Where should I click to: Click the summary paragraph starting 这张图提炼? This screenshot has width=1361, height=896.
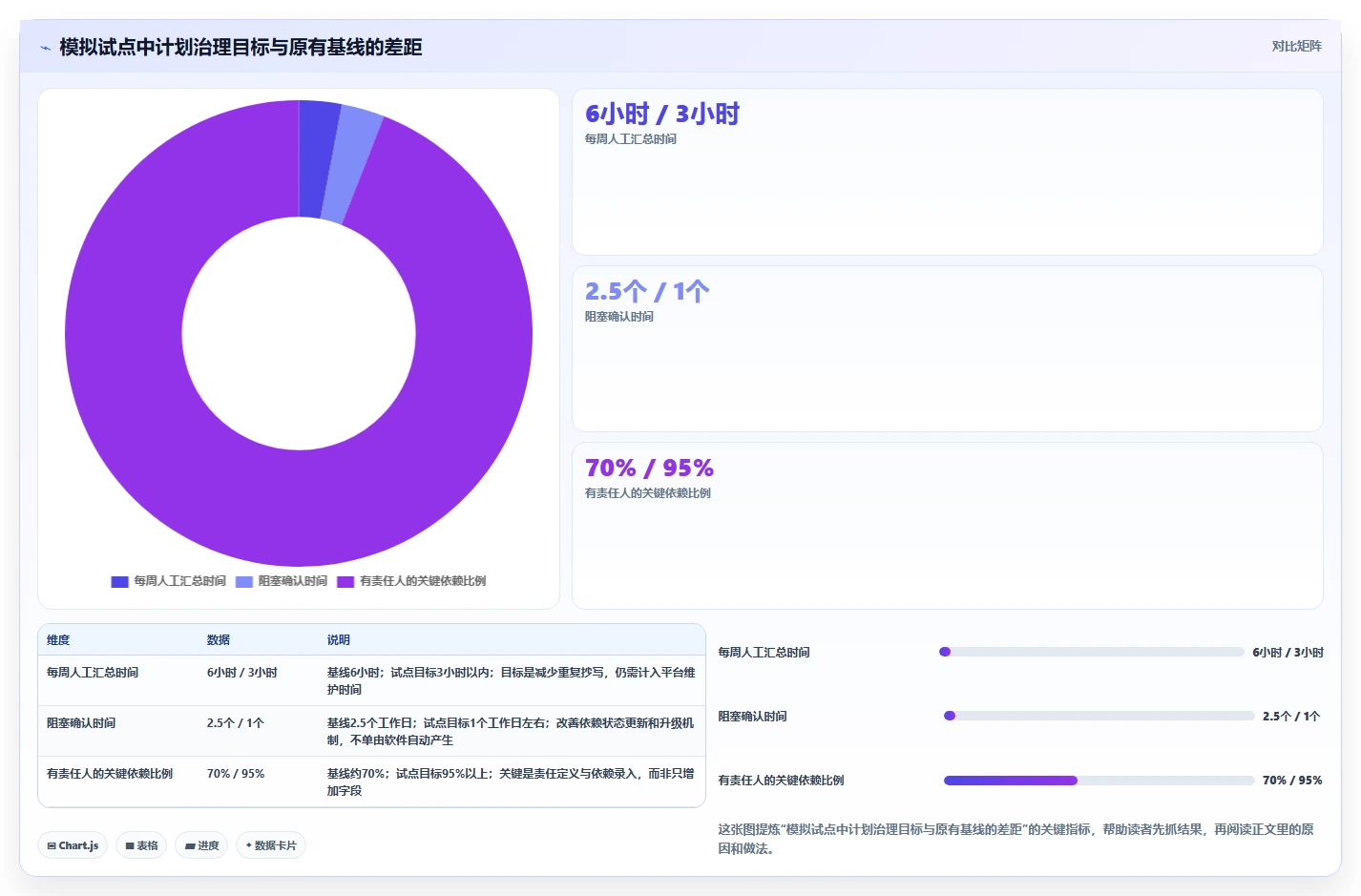tap(1016, 839)
